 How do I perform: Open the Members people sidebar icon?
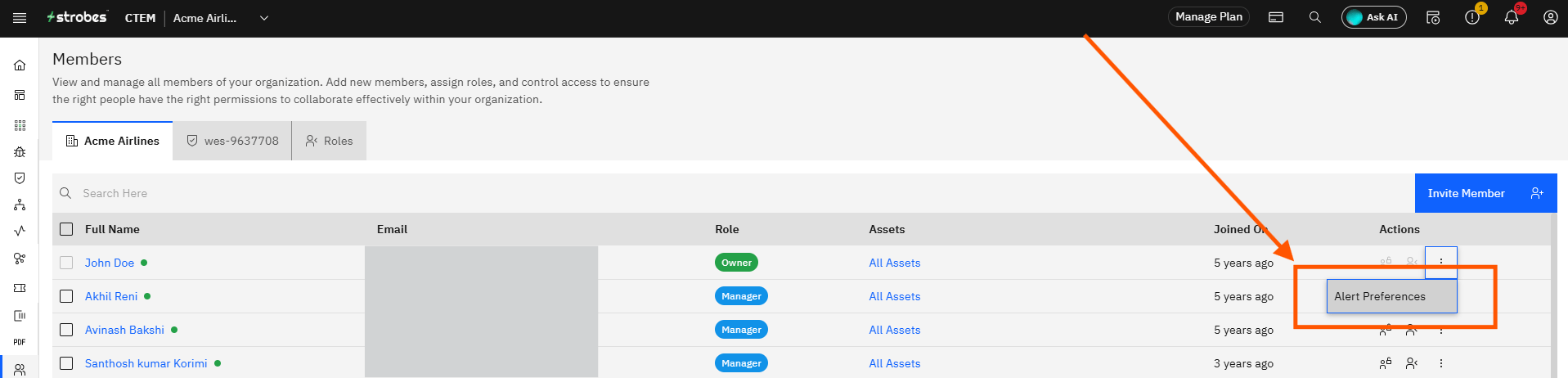20,370
